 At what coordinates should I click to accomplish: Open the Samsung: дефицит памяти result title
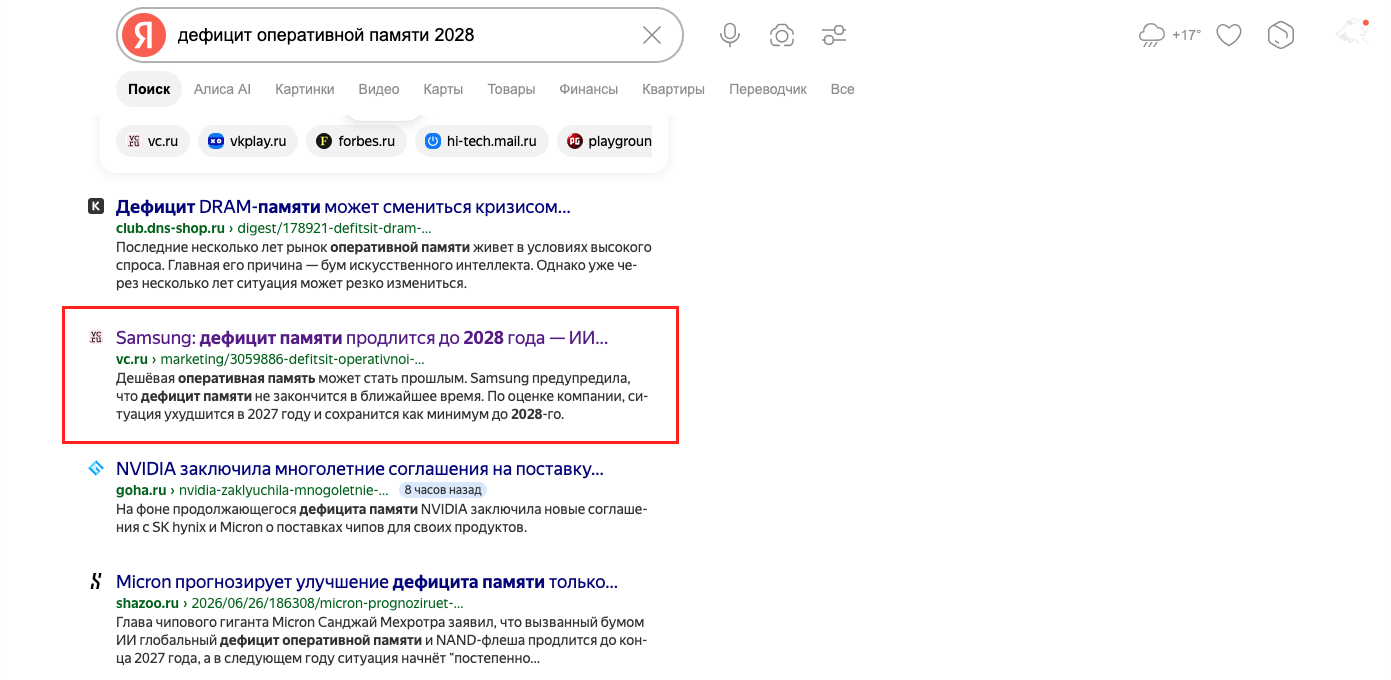(x=362, y=338)
